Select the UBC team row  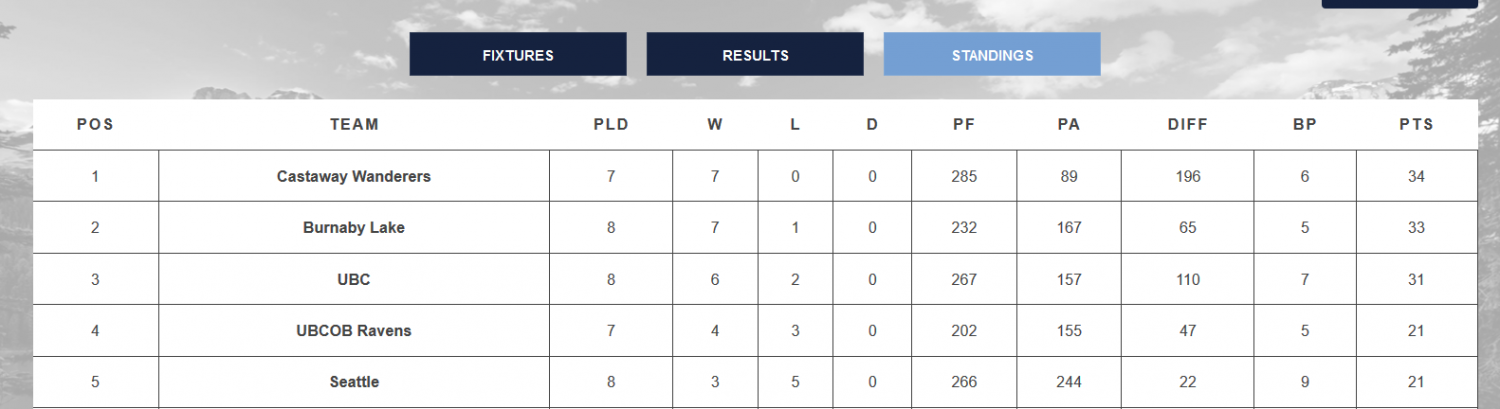tap(354, 280)
